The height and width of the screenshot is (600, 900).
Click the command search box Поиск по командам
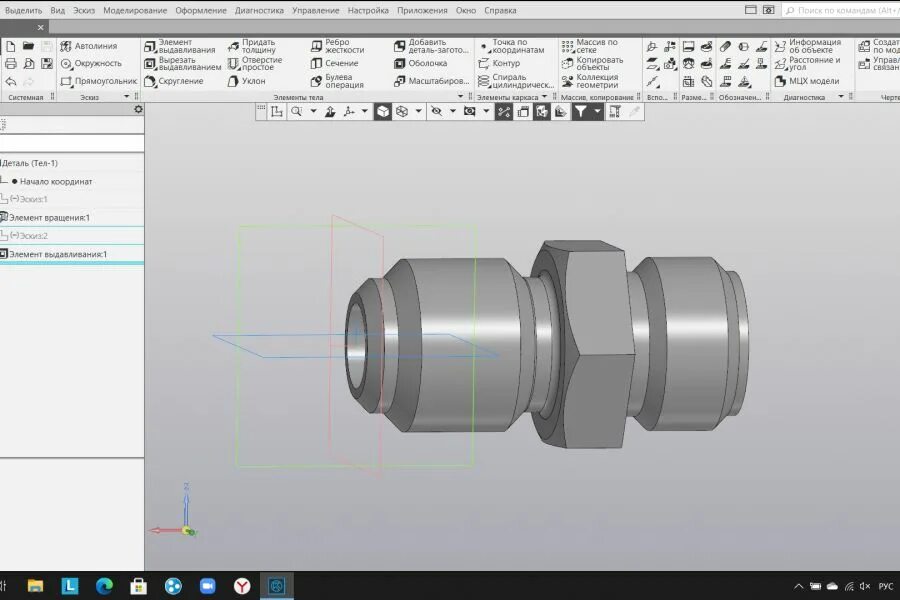841,10
